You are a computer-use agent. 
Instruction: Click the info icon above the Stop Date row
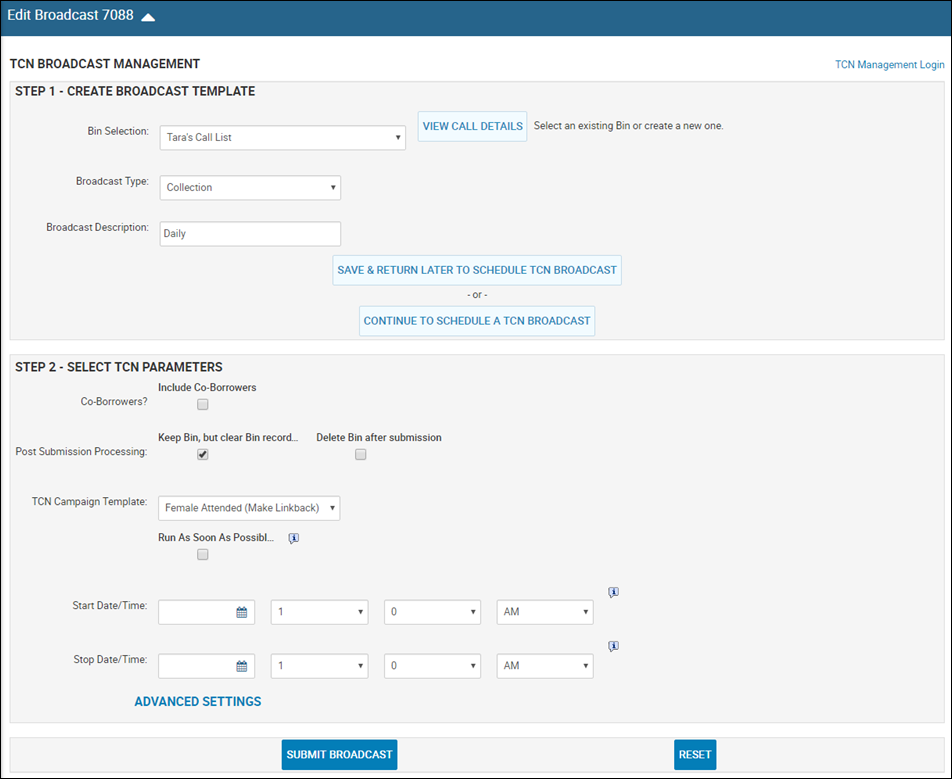point(614,646)
